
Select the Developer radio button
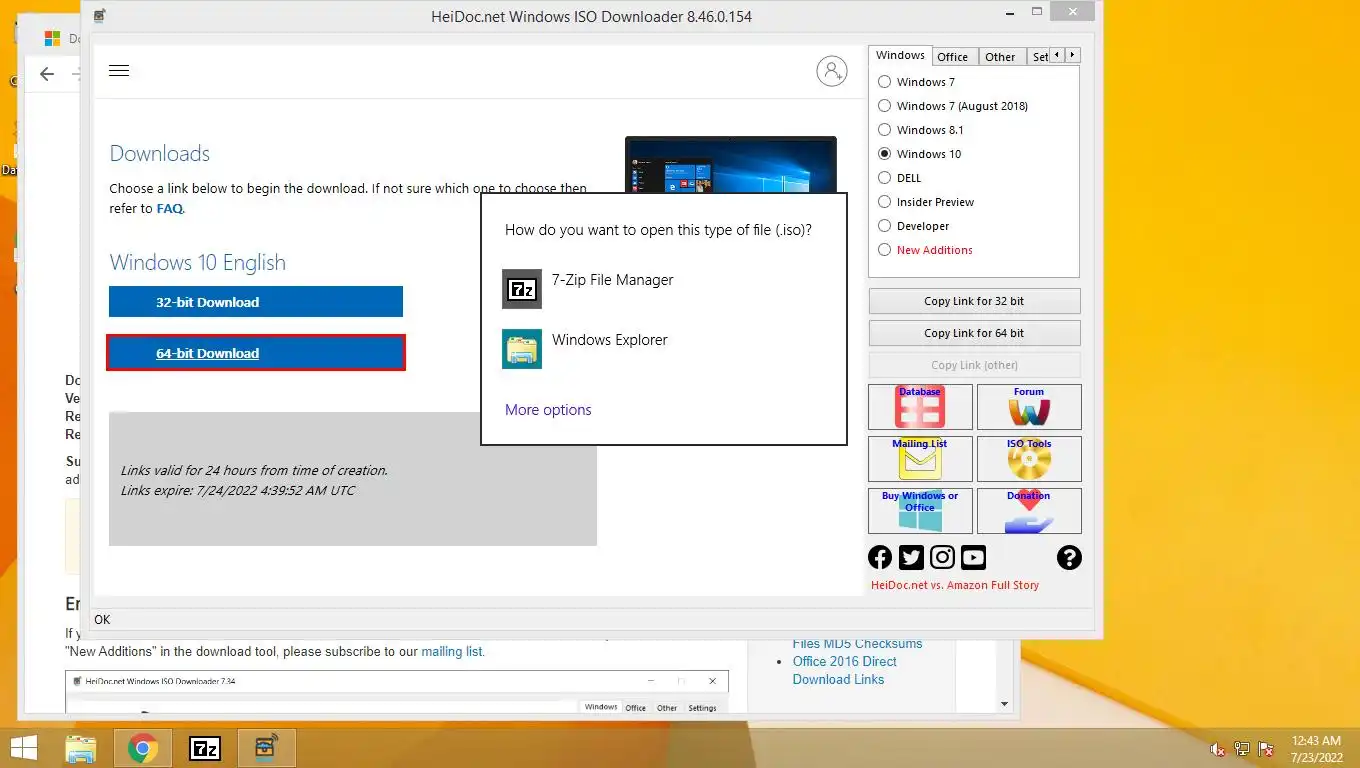pyautogui.click(x=884, y=226)
